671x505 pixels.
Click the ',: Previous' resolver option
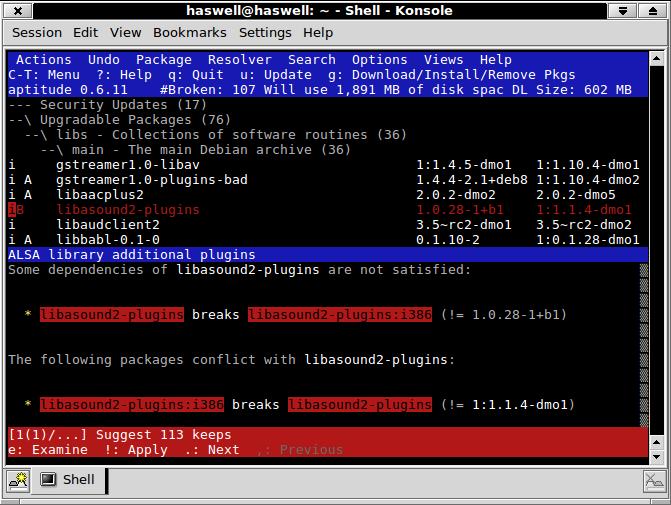(x=300, y=450)
